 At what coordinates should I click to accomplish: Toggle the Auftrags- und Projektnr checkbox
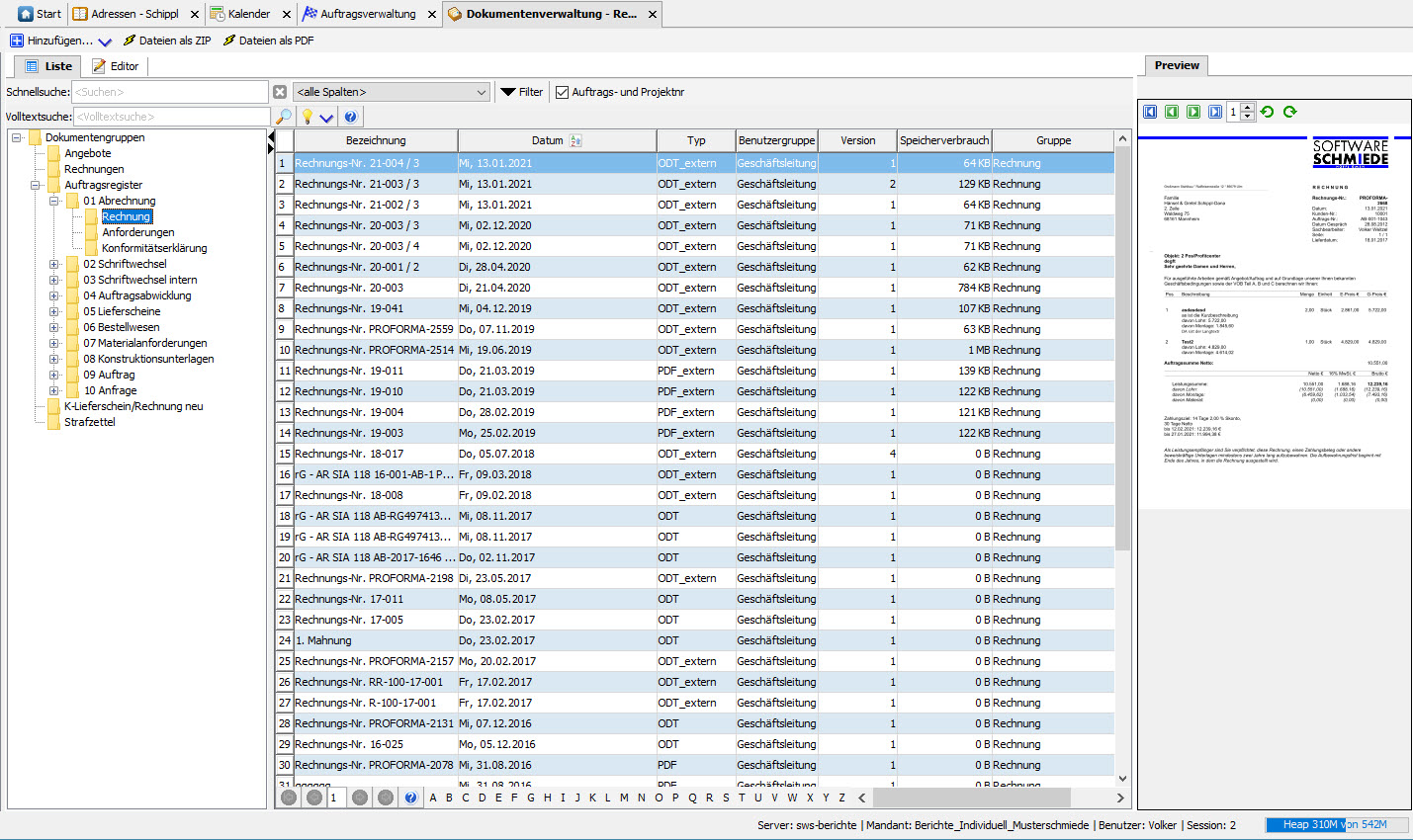[x=562, y=92]
